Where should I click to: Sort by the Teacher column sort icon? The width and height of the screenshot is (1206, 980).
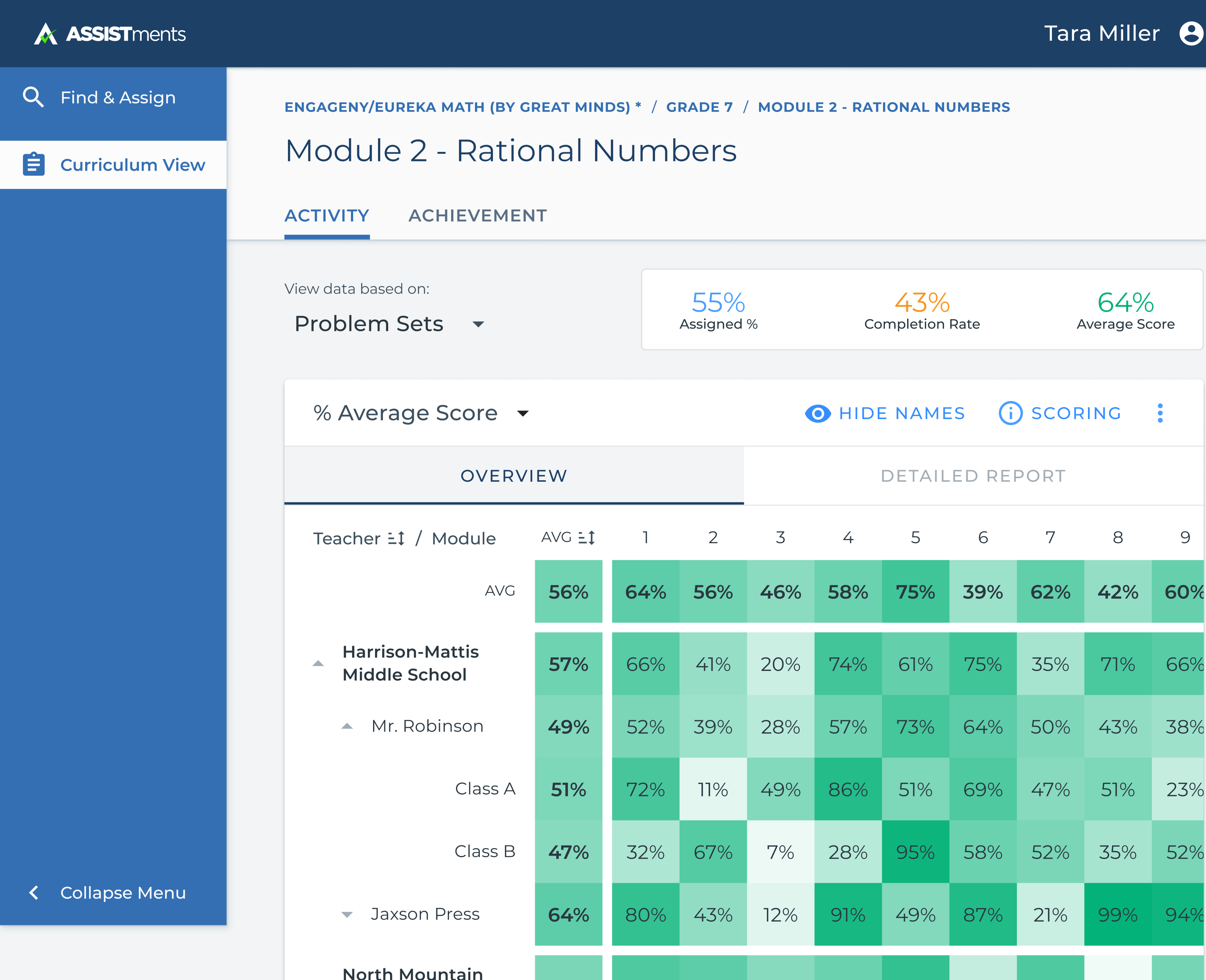(396, 539)
